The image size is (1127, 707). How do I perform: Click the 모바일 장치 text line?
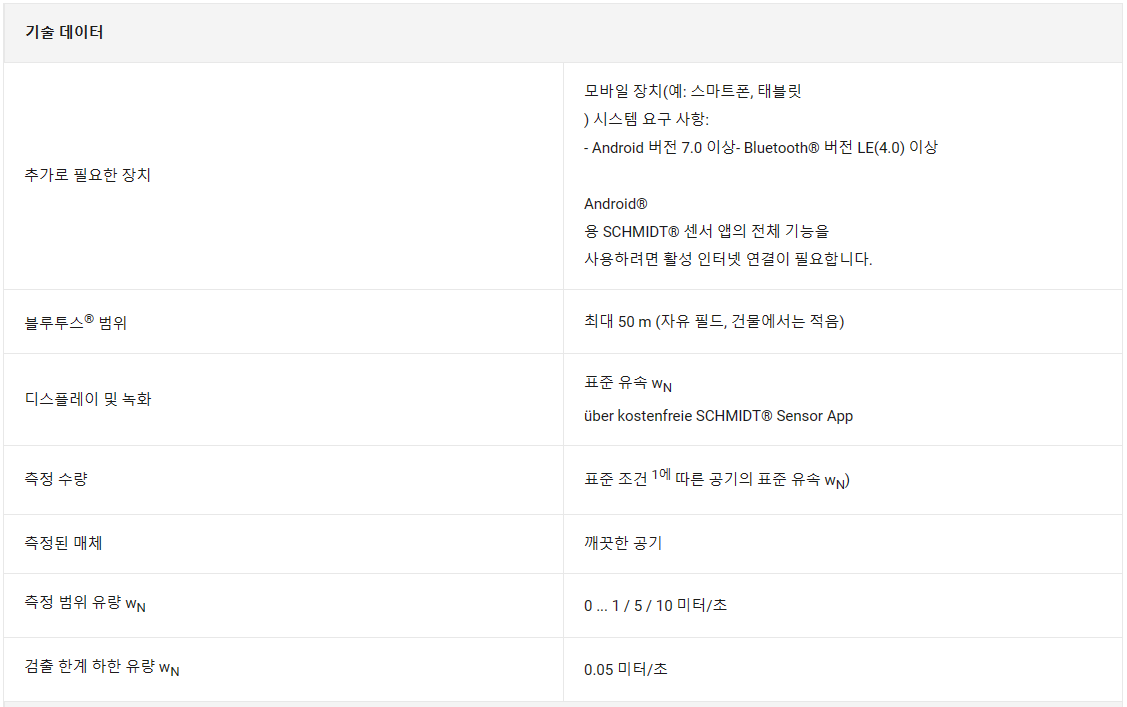(693, 91)
